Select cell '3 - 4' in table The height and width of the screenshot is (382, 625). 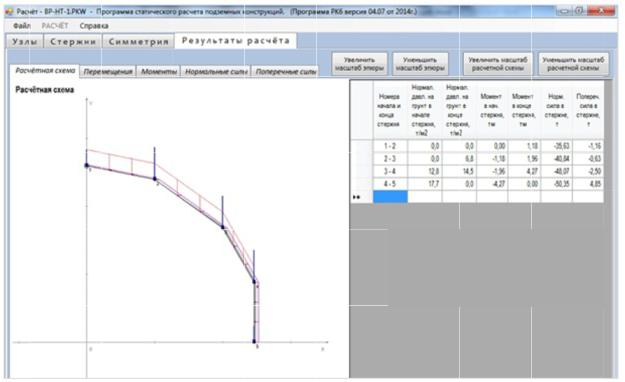[390, 171]
